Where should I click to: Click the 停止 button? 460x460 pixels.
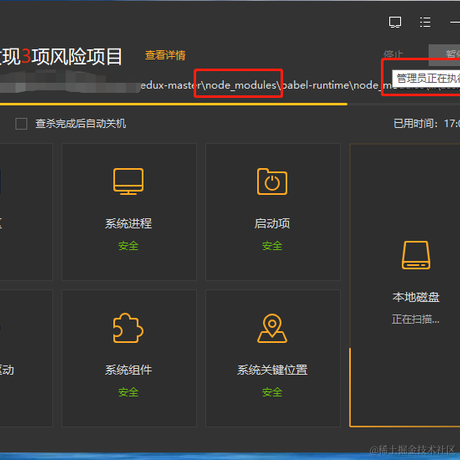393,54
